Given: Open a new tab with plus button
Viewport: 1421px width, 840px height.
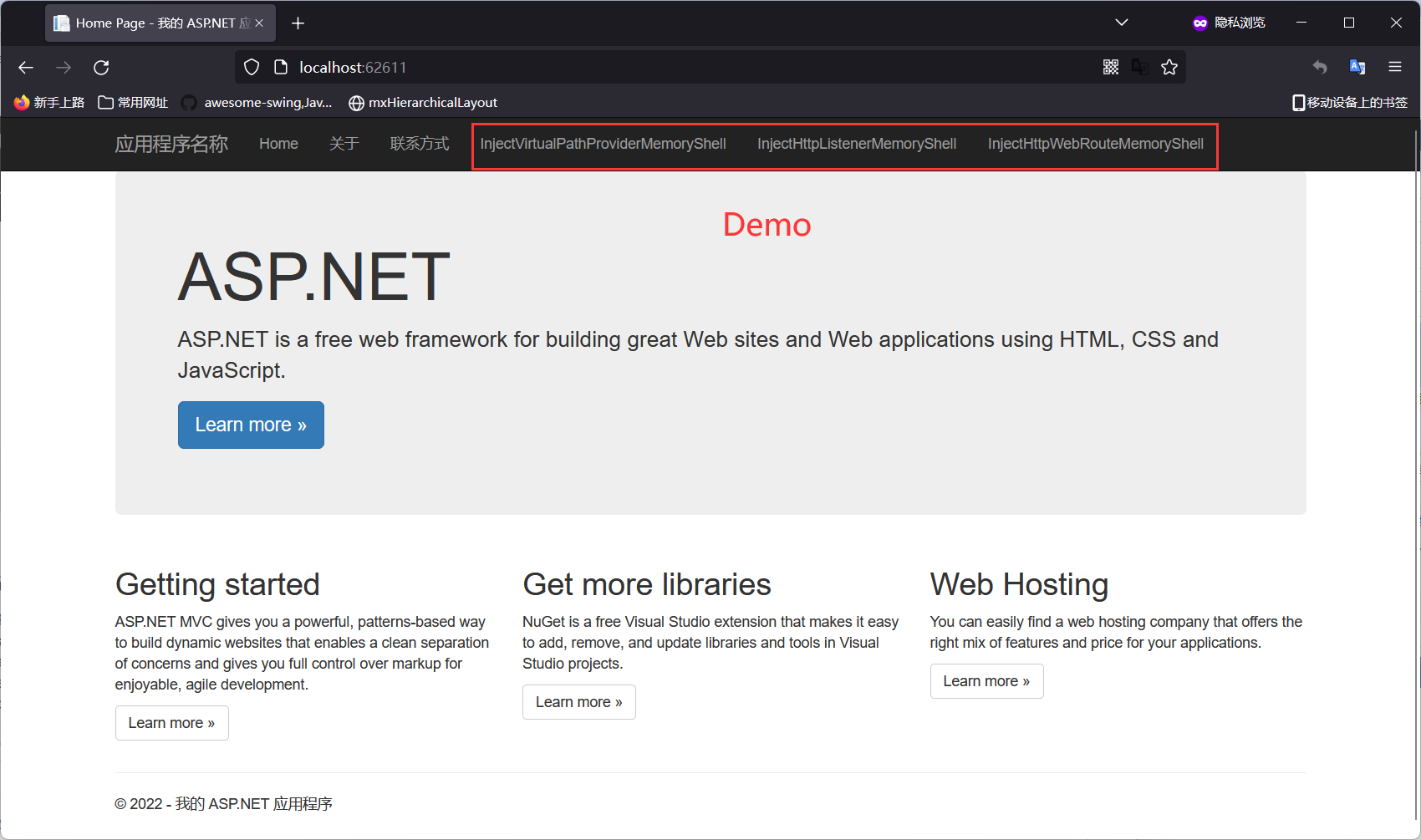Looking at the screenshot, I should 298,23.
